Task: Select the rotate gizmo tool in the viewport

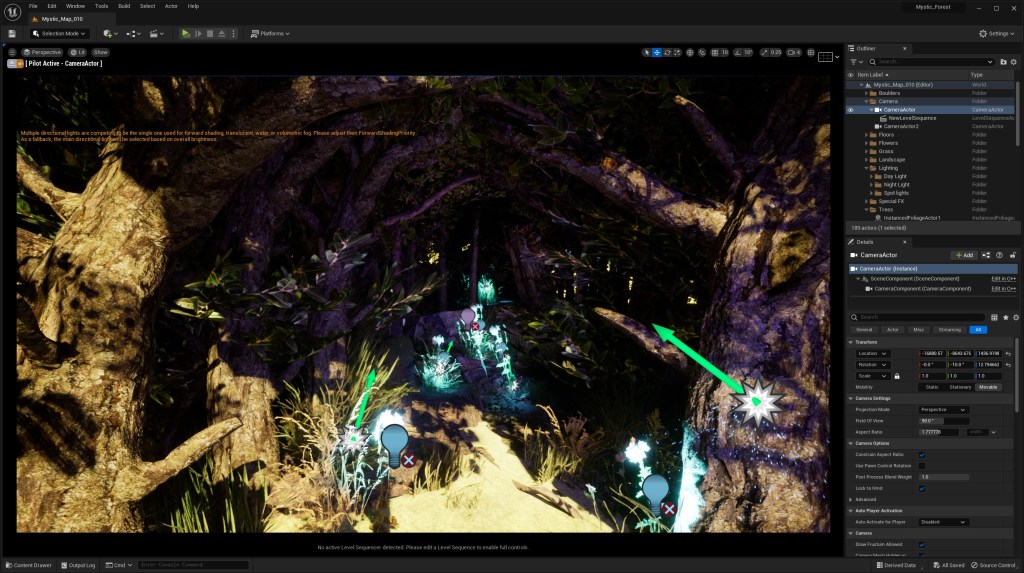Action: click(x=668, y=52)
